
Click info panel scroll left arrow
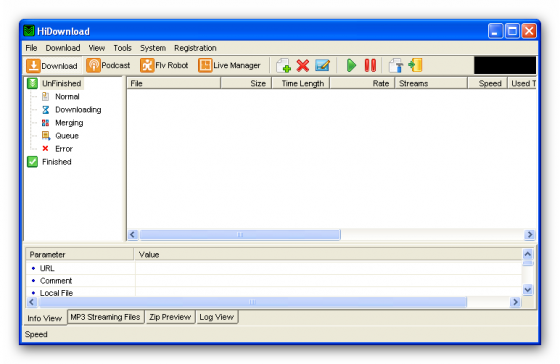click(32, 302)
